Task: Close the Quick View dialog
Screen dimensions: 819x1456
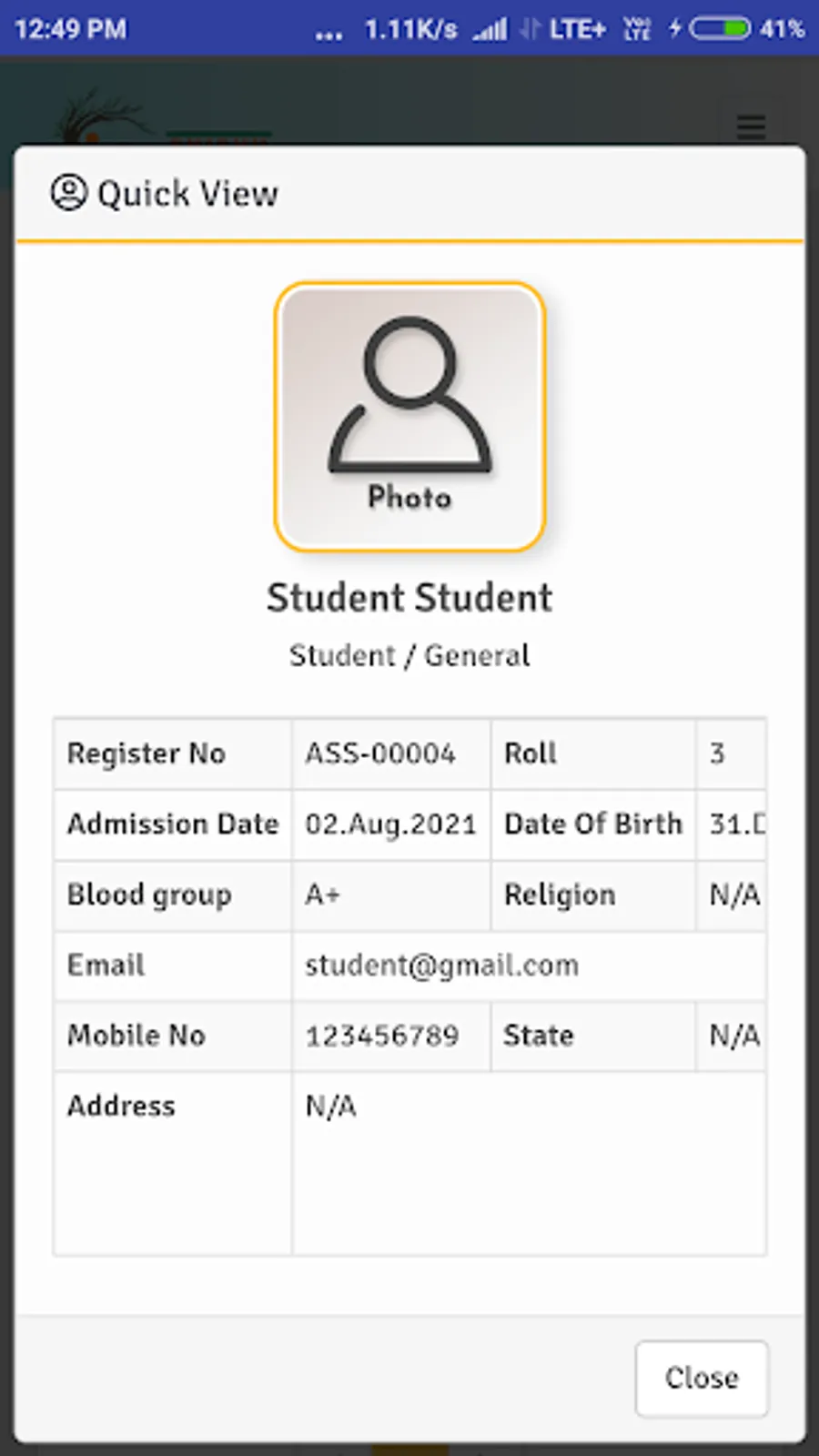Action: coord(702,1378)
